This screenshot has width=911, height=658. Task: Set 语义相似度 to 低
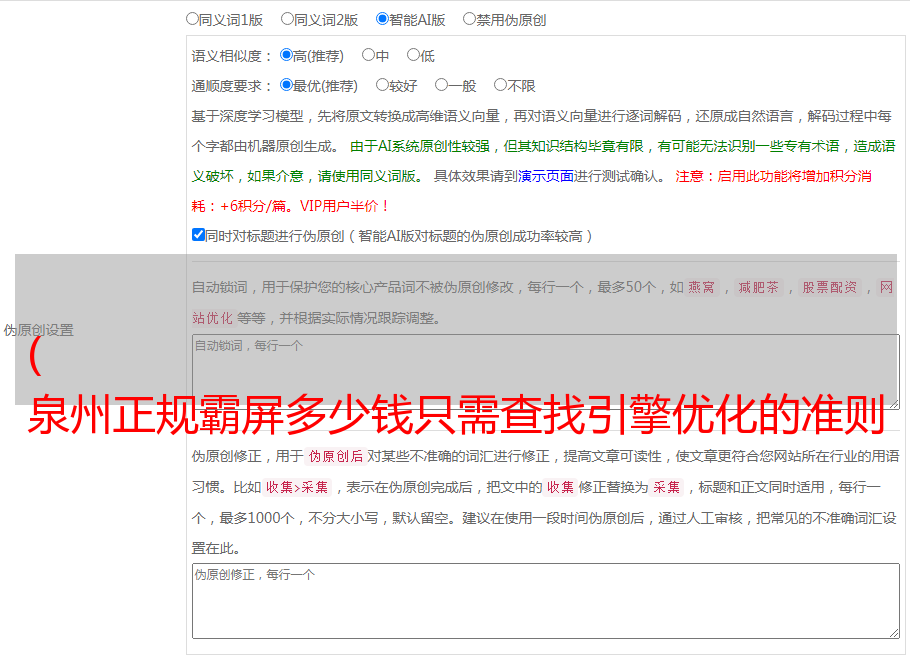[413, 55]
